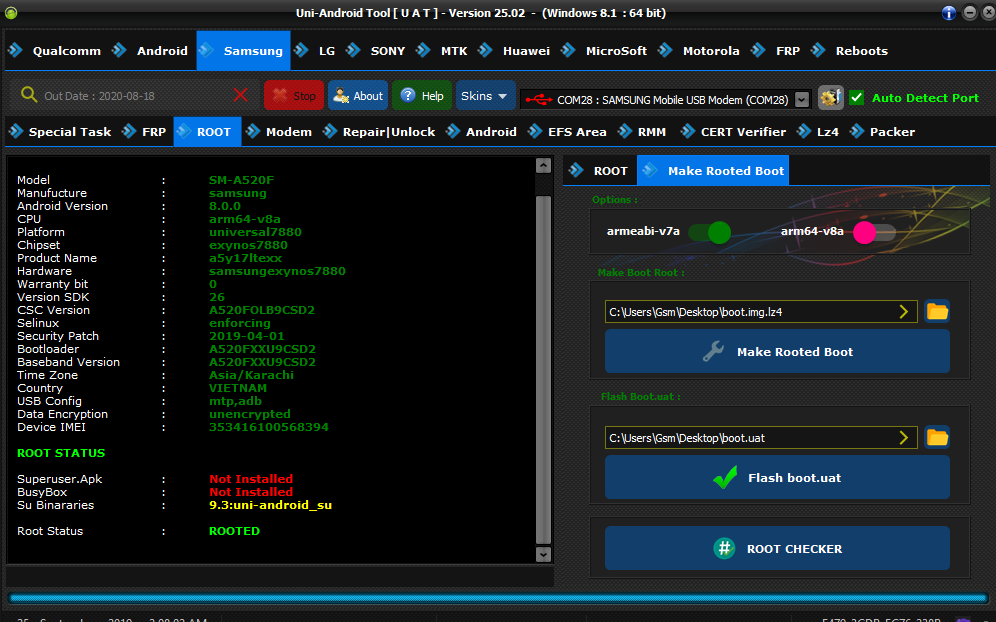This screenshot has width=996, height=622.
Task: Select the Samsung brand tab
Action: coord(243,51)
